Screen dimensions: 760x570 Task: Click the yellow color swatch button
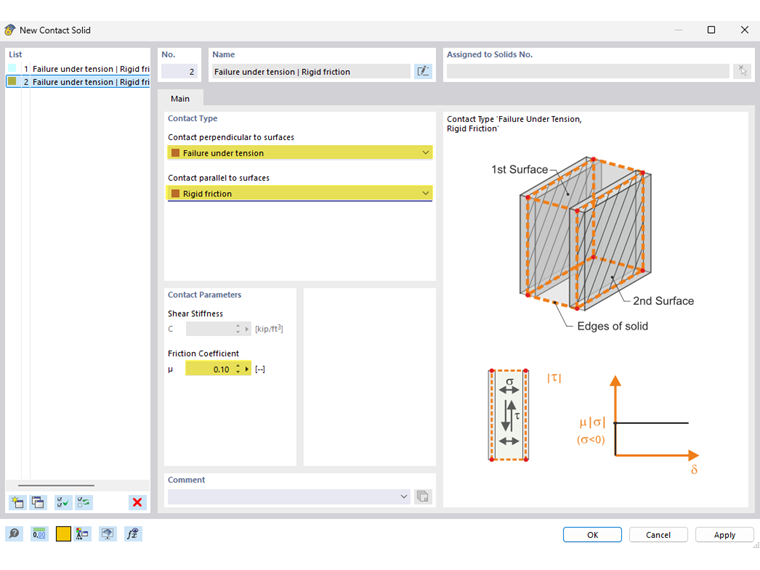[63, 534]
